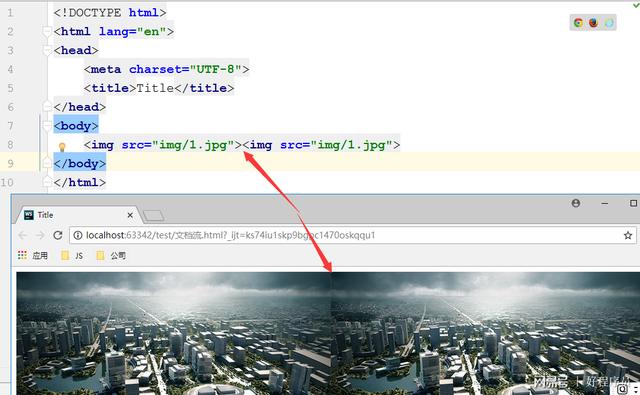Click the first img src="img/1.jpg" tag
The image size is (640, 395).
[x=163, y=145]
